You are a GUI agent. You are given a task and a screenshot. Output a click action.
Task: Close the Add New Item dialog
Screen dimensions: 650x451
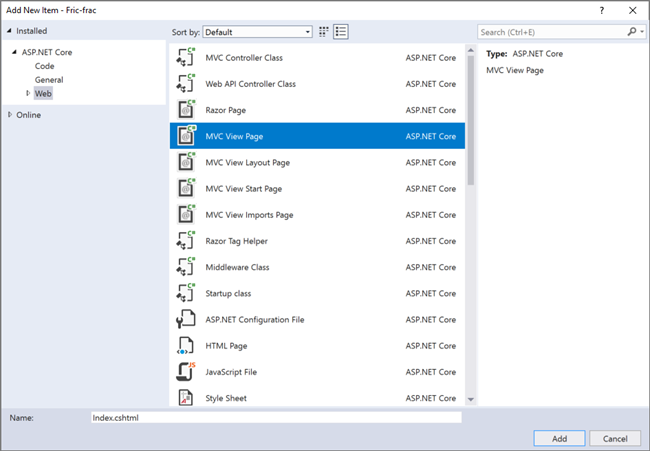click(x=633, y=10)
